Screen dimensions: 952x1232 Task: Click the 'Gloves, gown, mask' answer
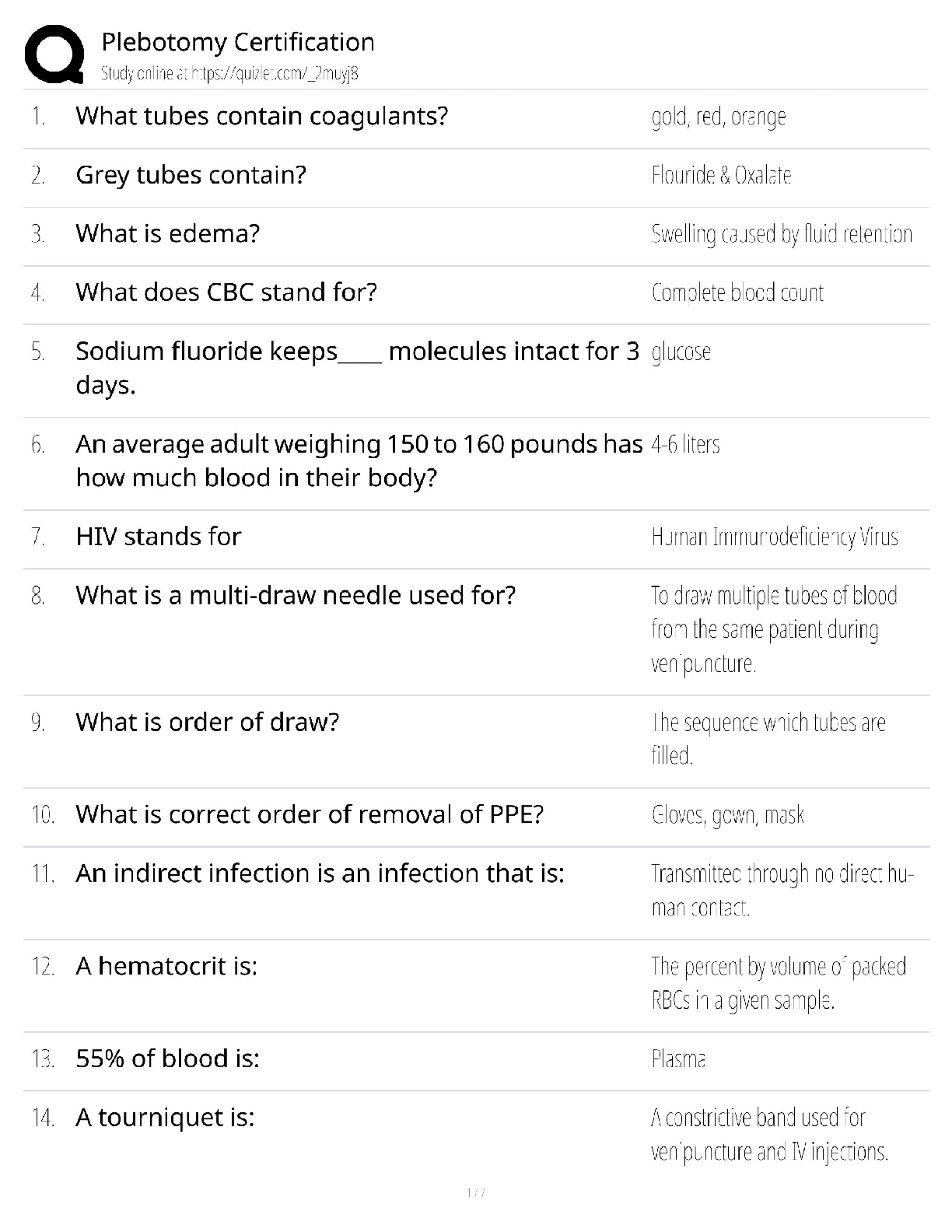click(727, 815)
